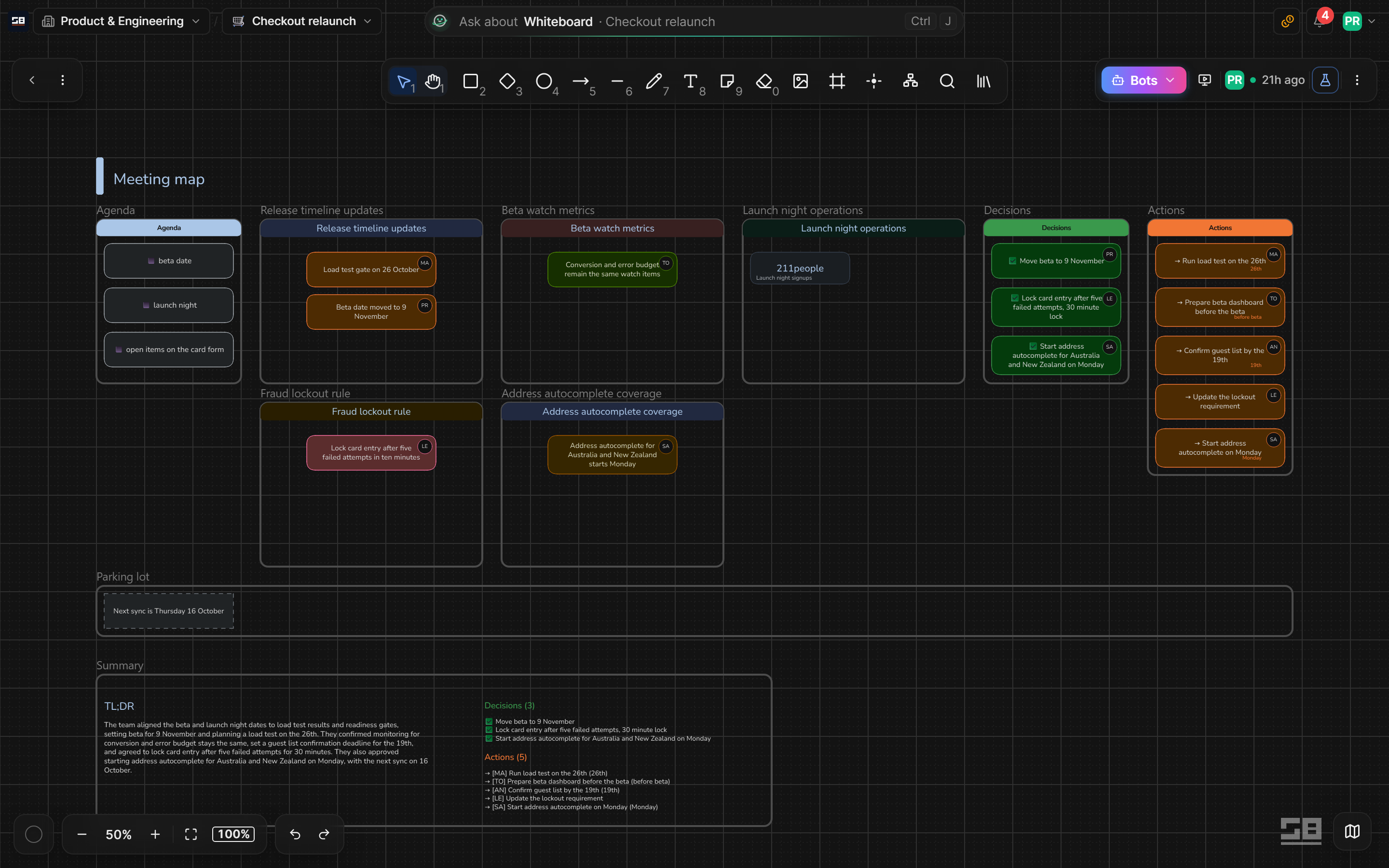Toggle 'Move beta to 9 November' checkbox
Image resolution: width=1389 pixels, height=868 pixels.
pyautogui.click(x=1012, y=260)
